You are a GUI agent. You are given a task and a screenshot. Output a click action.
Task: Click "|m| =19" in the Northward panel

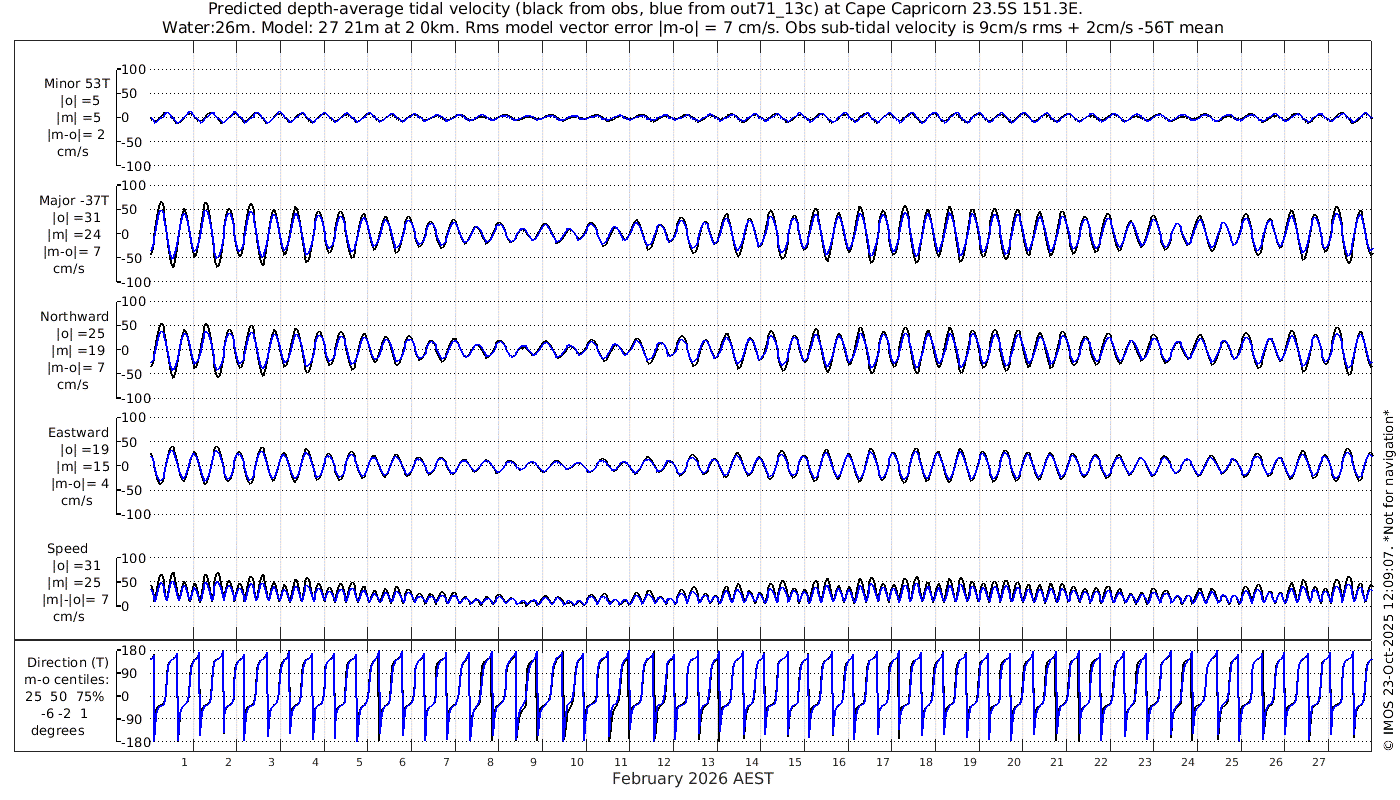tap(78, 350)
